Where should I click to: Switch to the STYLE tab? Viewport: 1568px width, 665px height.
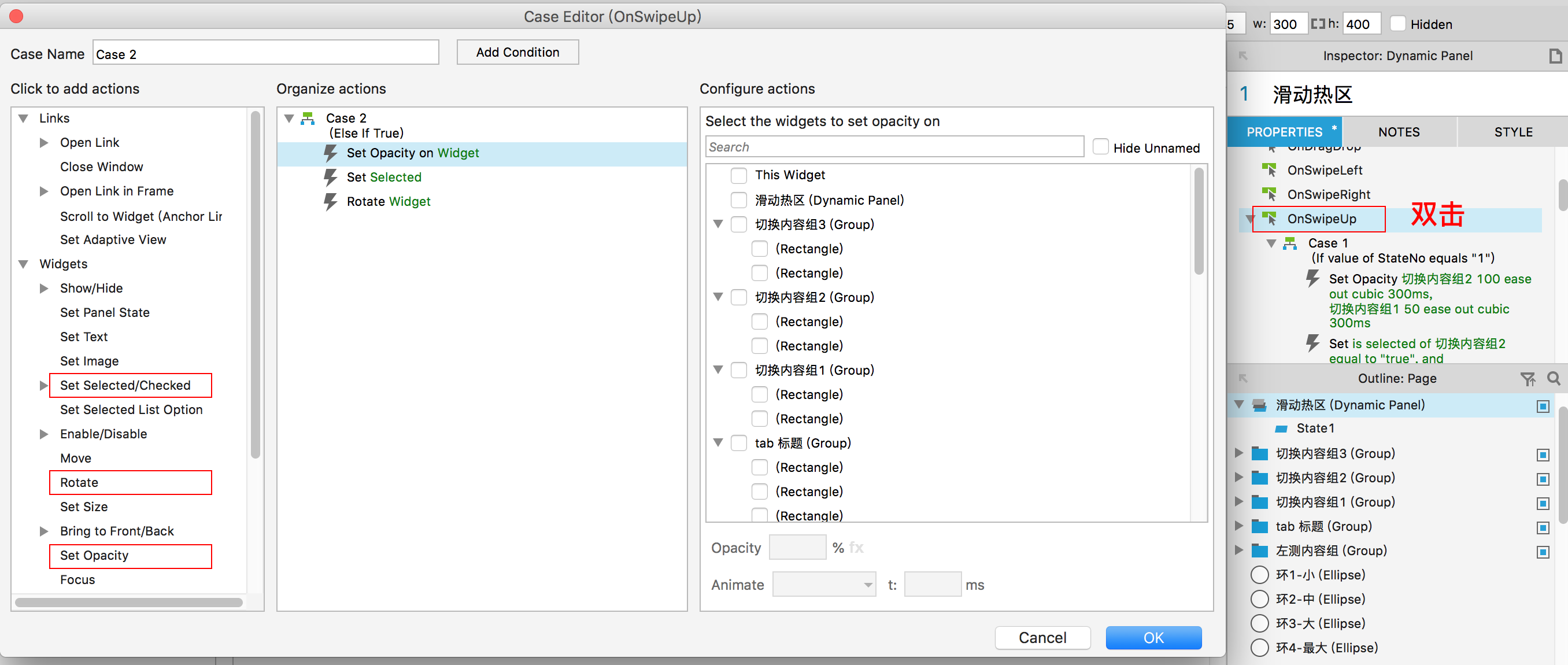click(1512, 132)
